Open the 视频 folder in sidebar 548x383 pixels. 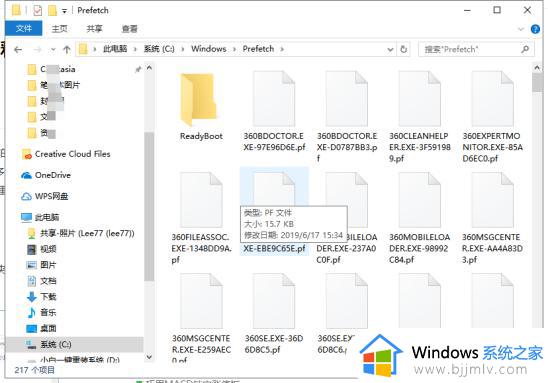(x=42, y=249)
